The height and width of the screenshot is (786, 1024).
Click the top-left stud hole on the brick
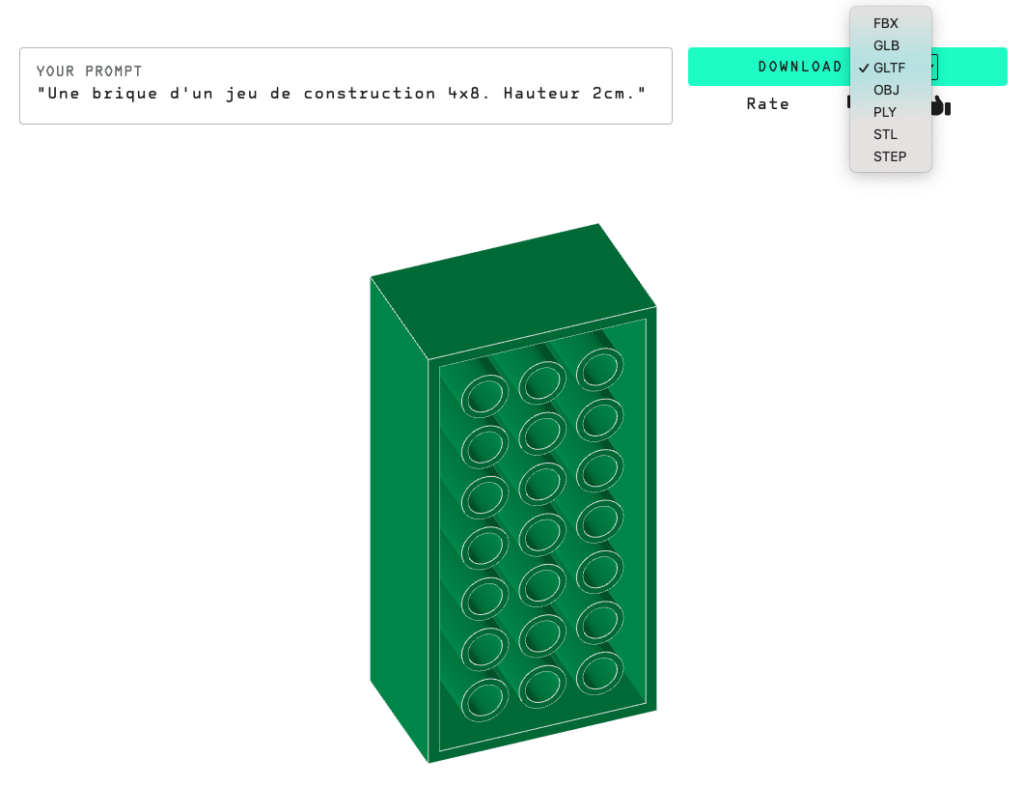(485, 395)
